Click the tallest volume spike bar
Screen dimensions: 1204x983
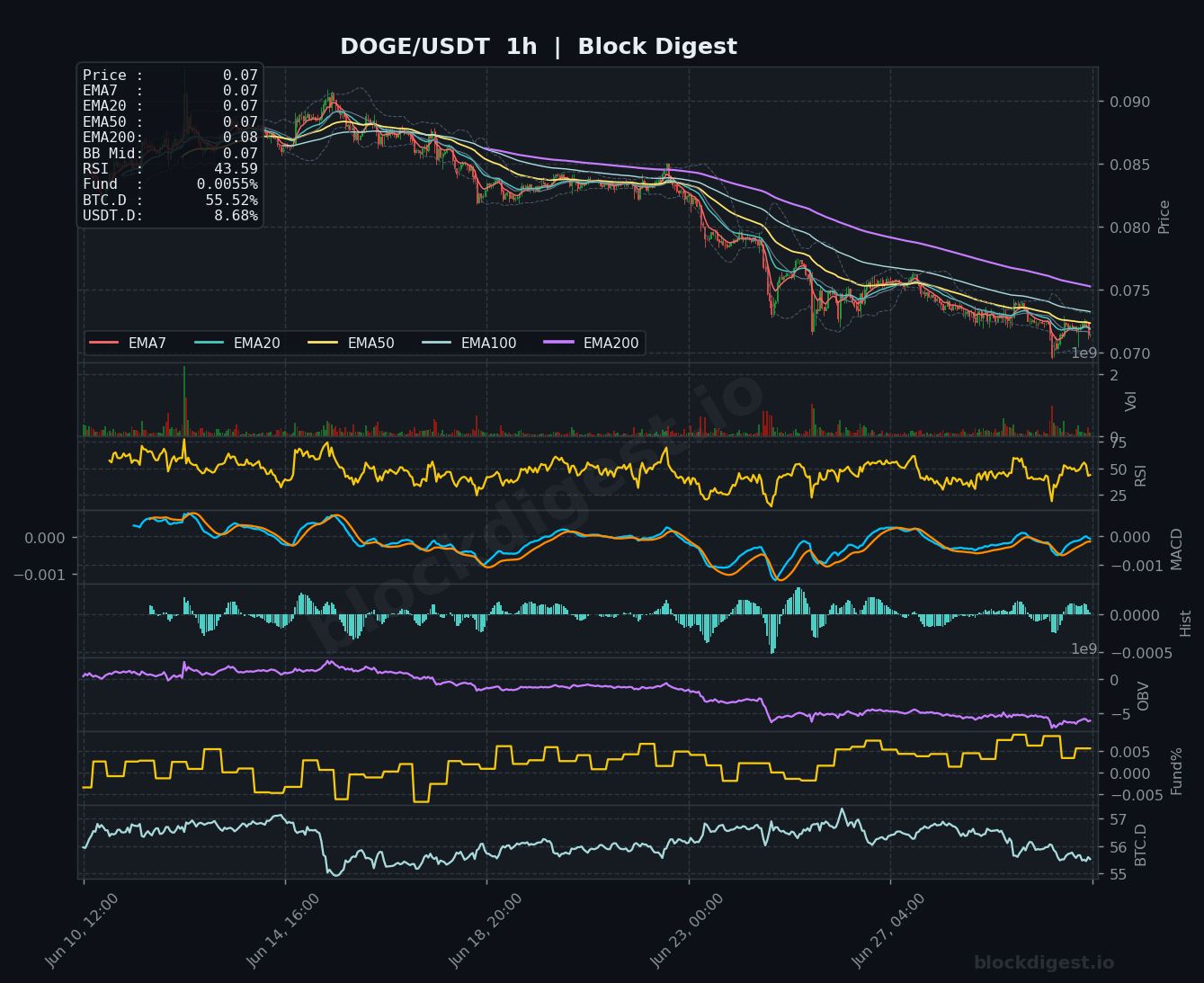(184, 401)
